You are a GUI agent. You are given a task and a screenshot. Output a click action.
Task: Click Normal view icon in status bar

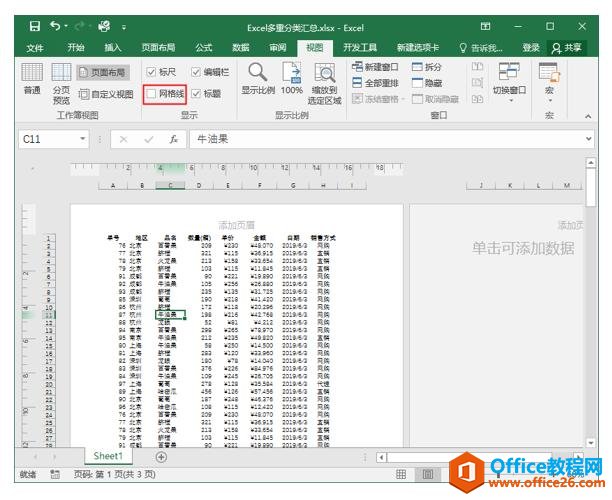click(x=401, y=474)
